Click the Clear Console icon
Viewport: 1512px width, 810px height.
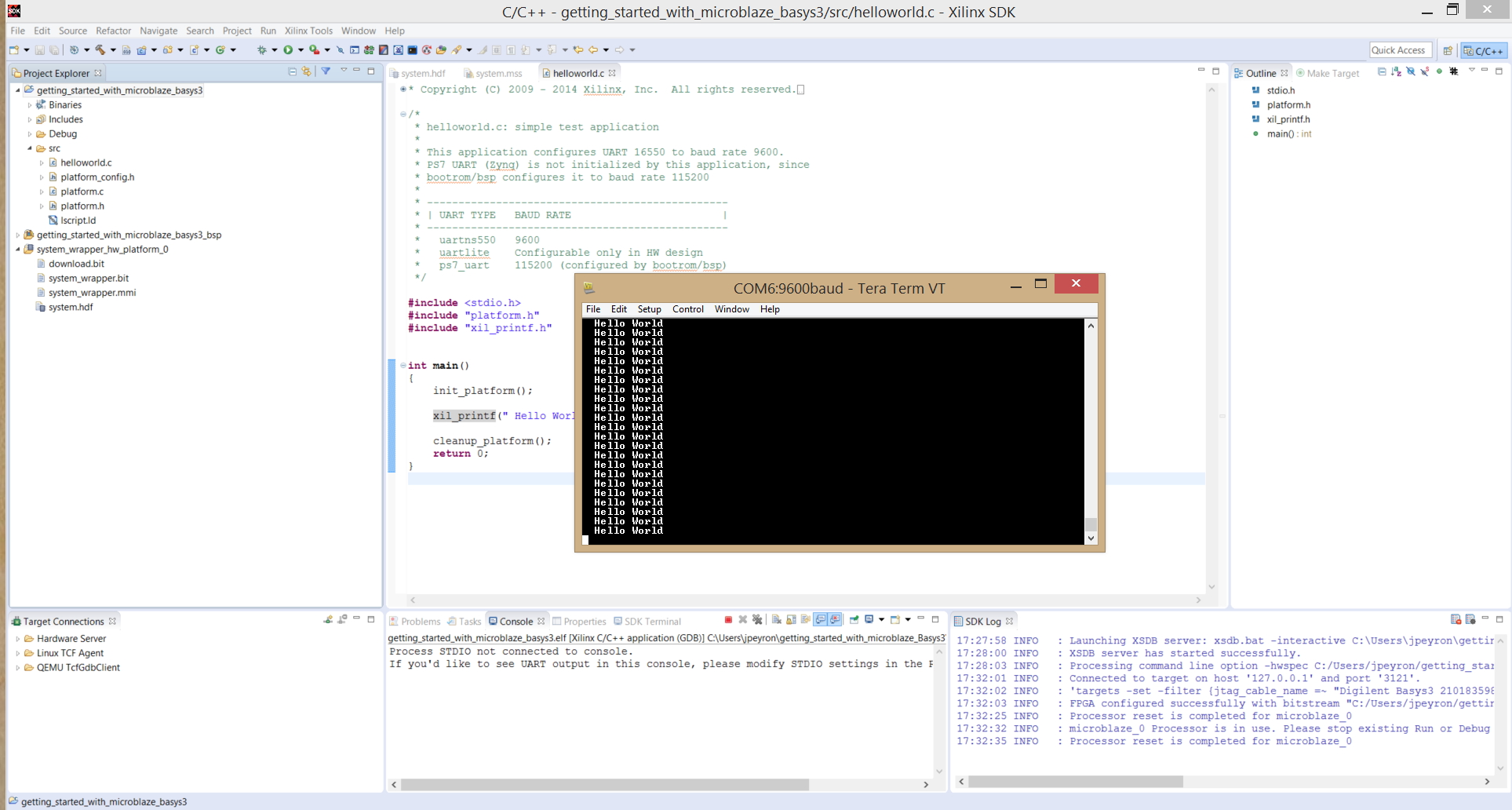tap(776, 620)
